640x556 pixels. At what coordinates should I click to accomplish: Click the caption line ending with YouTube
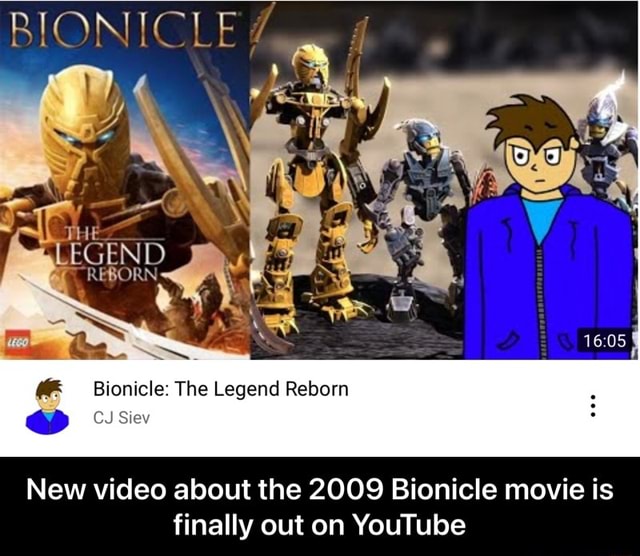click(320, 525)
